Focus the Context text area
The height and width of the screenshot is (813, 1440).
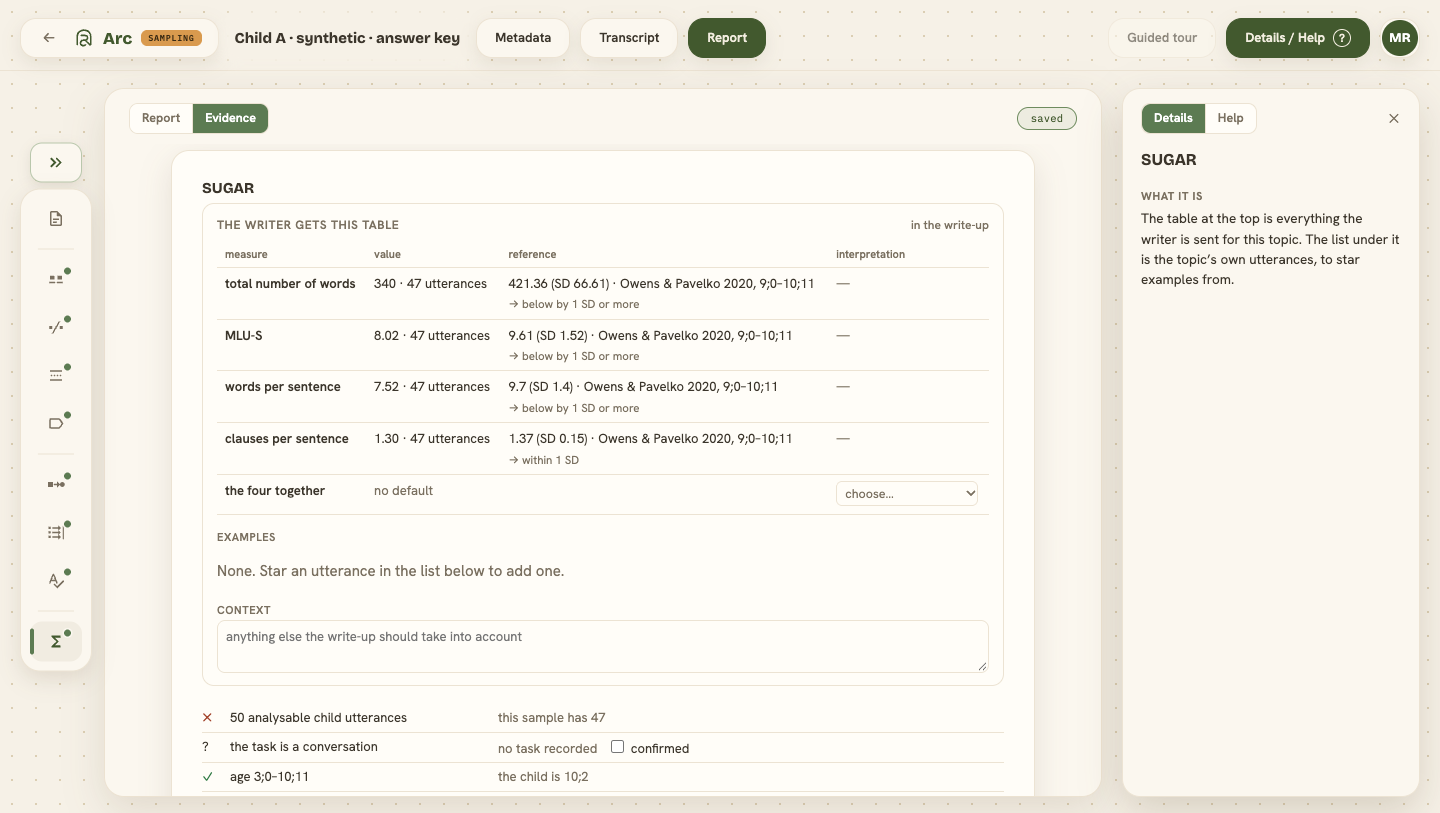pyautogui.click(x=603, y=646)
